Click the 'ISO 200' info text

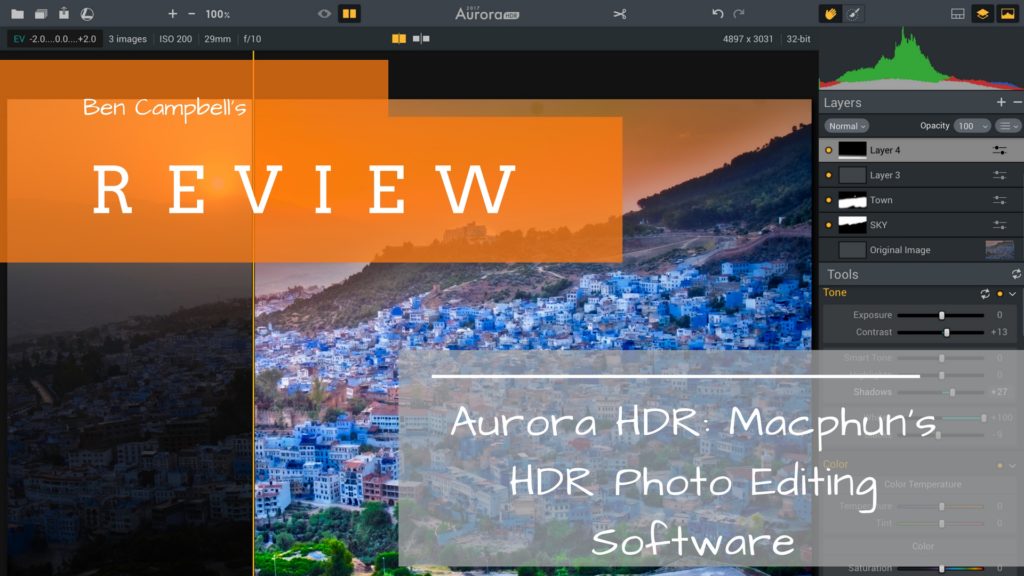[x=176, y=39]
